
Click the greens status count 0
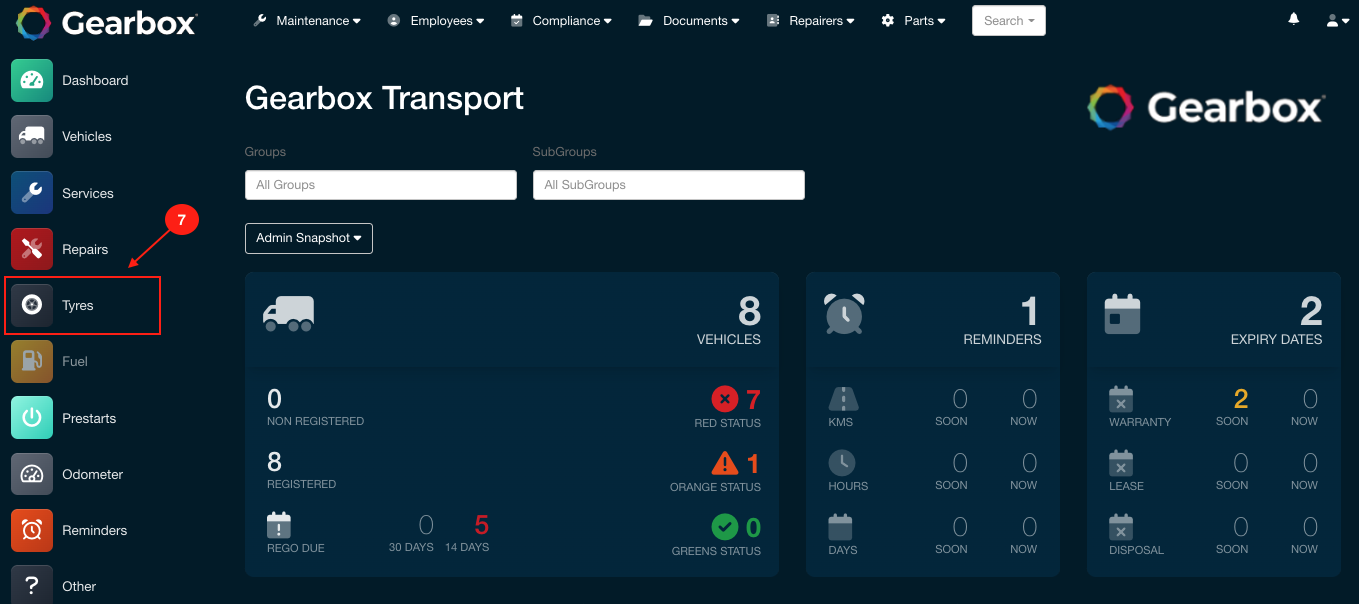[x=753, y=527]
